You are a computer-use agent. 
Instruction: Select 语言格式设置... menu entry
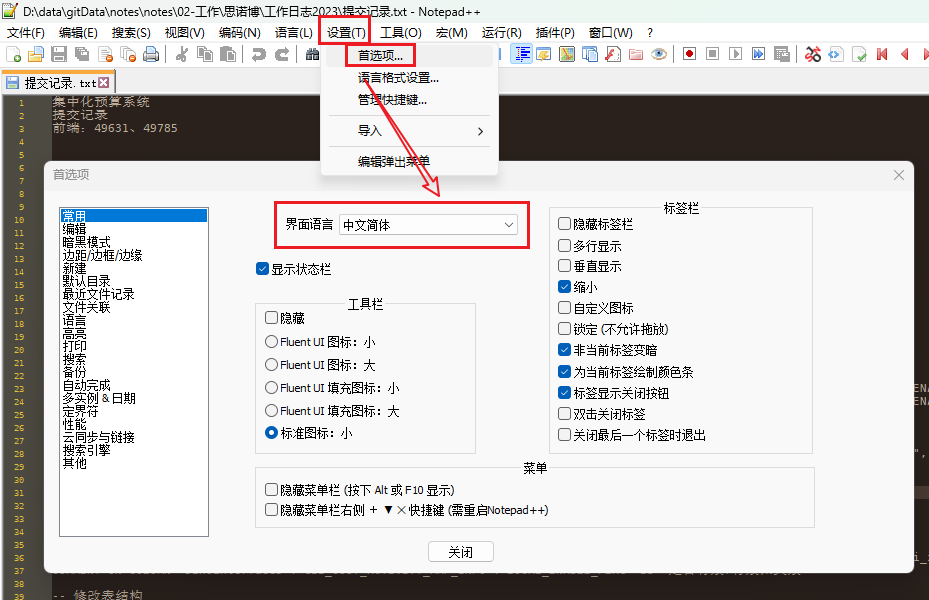click(x=398, y=78)
